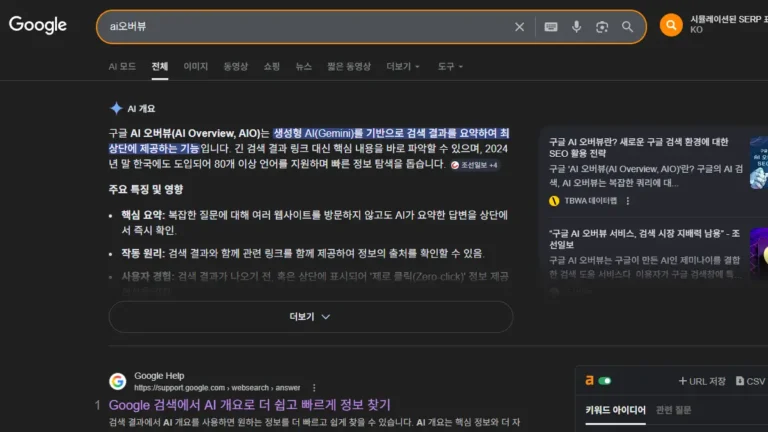Viewport: 768px width, 432px height.
Task: Start voice search with the microphone icon
Action: tap(576, 27)
